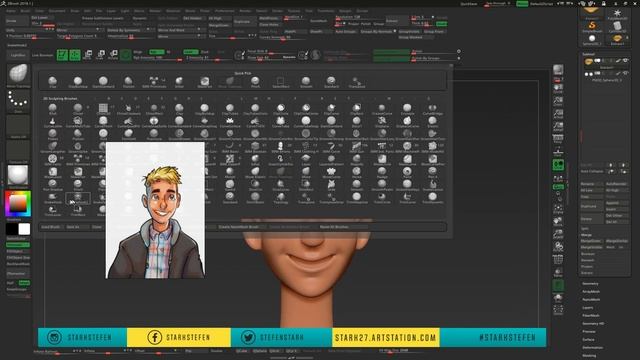Expand the Deformation subpalette
This screenshot has width=640, height=360.
(x=593, y=348)
